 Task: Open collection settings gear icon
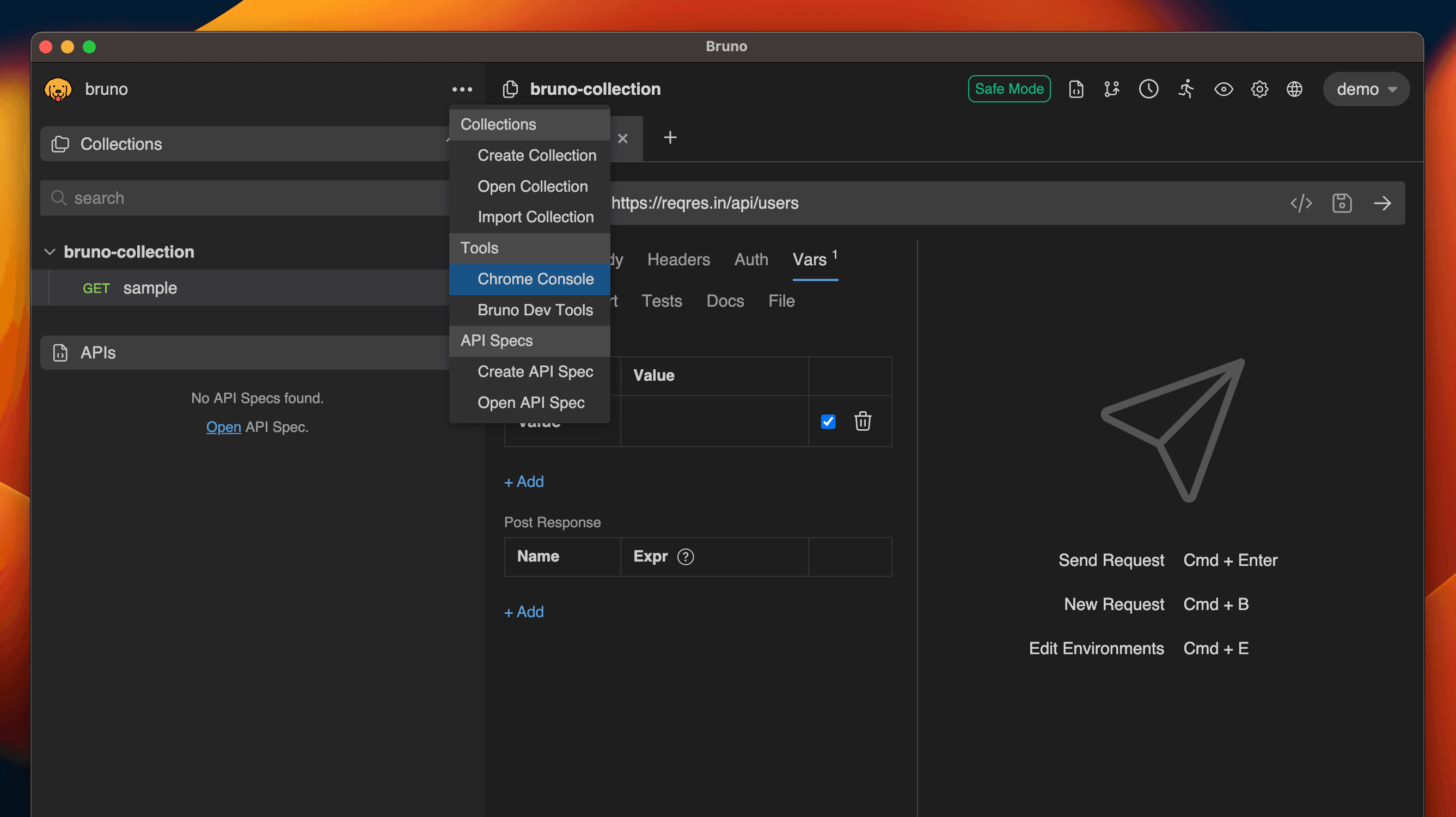point(1259,89)
